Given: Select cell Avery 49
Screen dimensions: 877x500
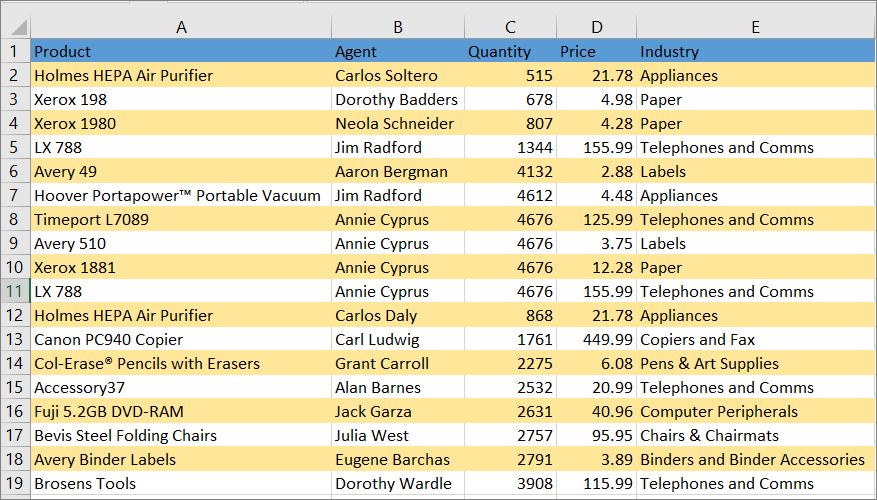Looking at the screenshot, I should (181, 171).
